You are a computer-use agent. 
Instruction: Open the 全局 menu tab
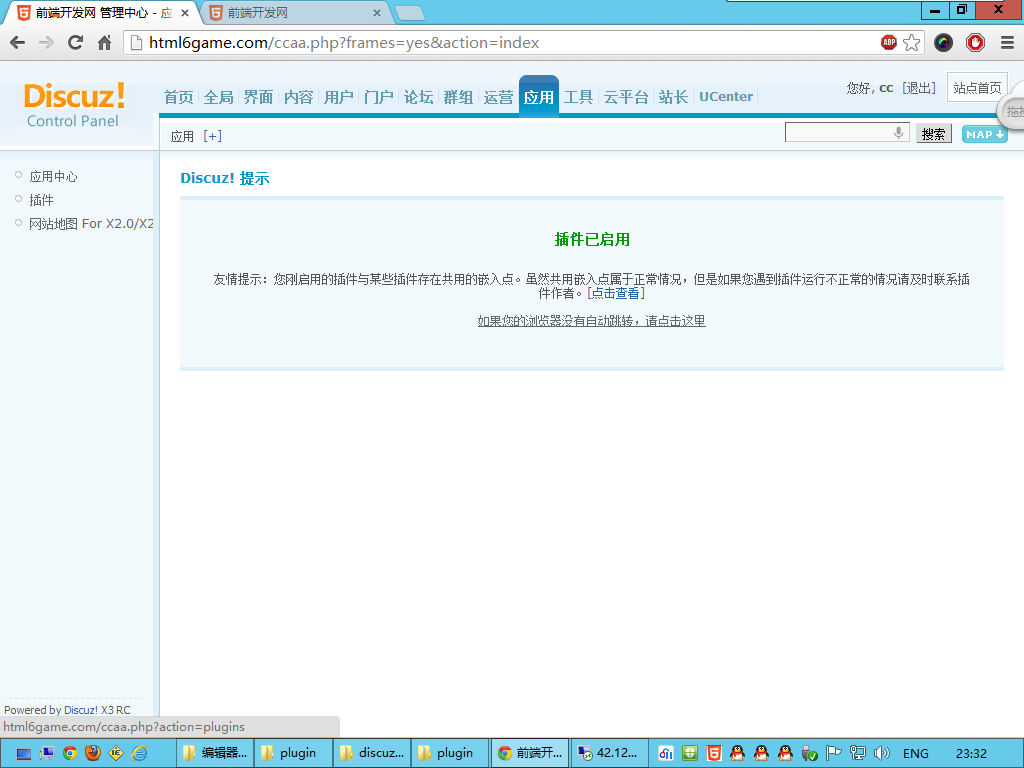tap(218, 97)
